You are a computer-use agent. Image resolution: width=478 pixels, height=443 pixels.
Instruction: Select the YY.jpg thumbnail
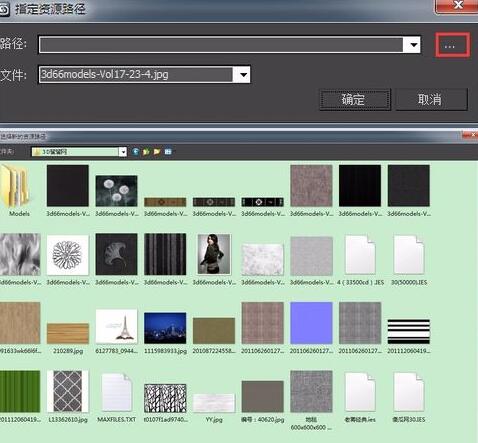click(x=214, y=403)
